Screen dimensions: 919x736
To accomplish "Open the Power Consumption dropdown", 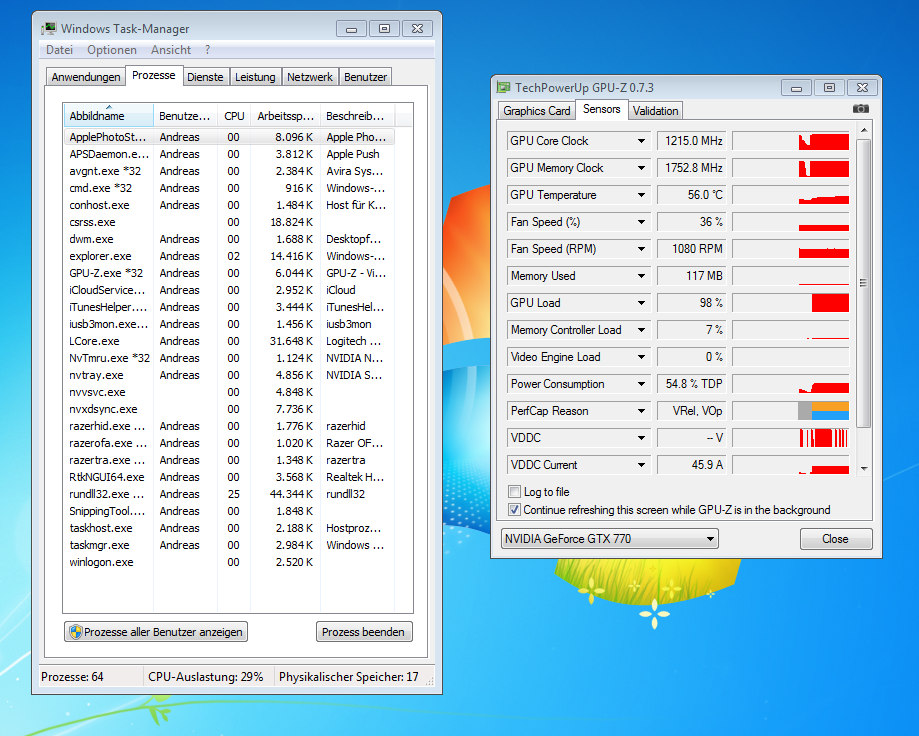I will (x=641, y=384).
